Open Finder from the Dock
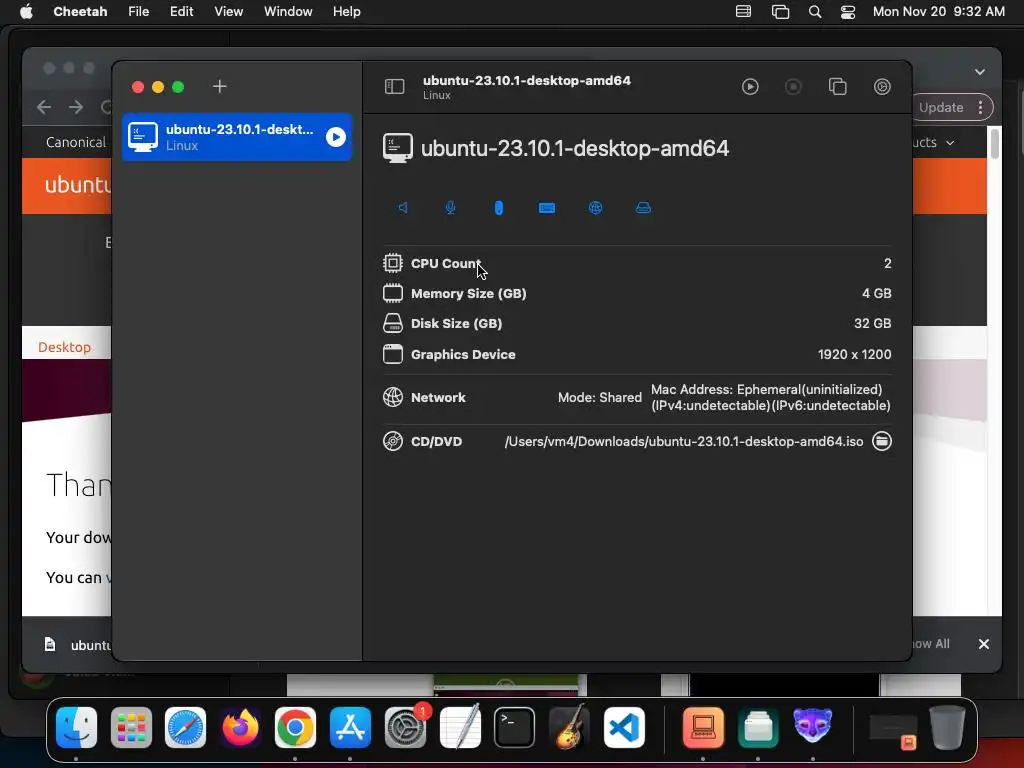Screen dimensions: 1024x768 (x=76, y=728)
